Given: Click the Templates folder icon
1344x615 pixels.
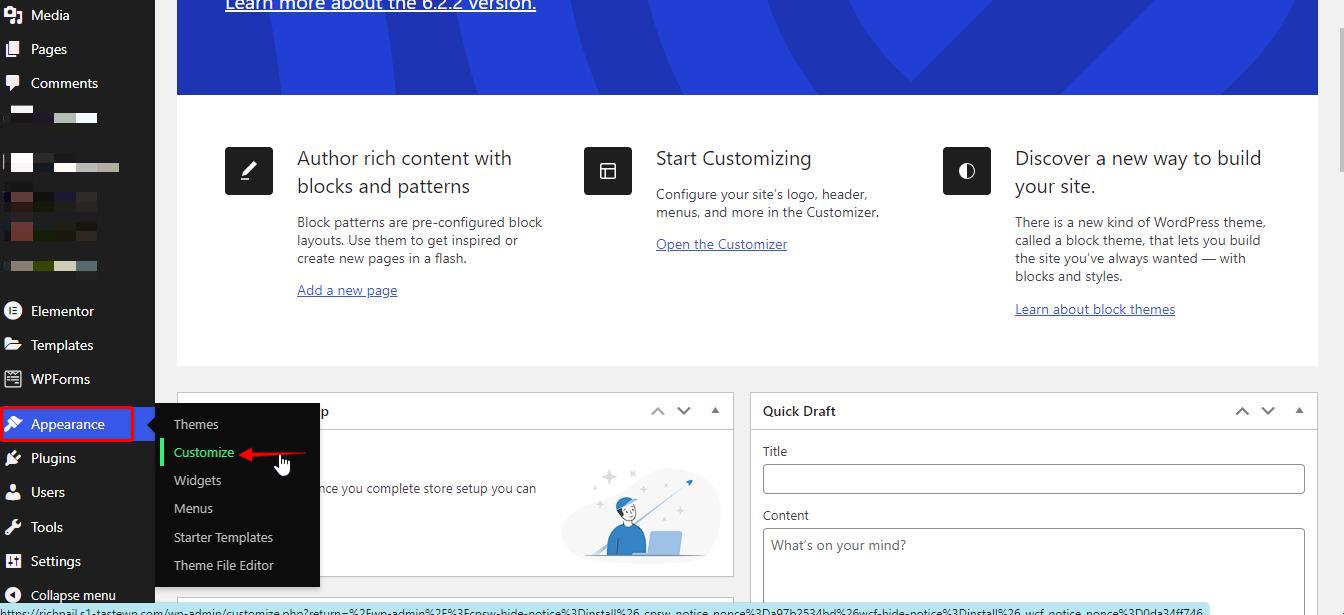Looking at the screenshot, I should 13,345.
